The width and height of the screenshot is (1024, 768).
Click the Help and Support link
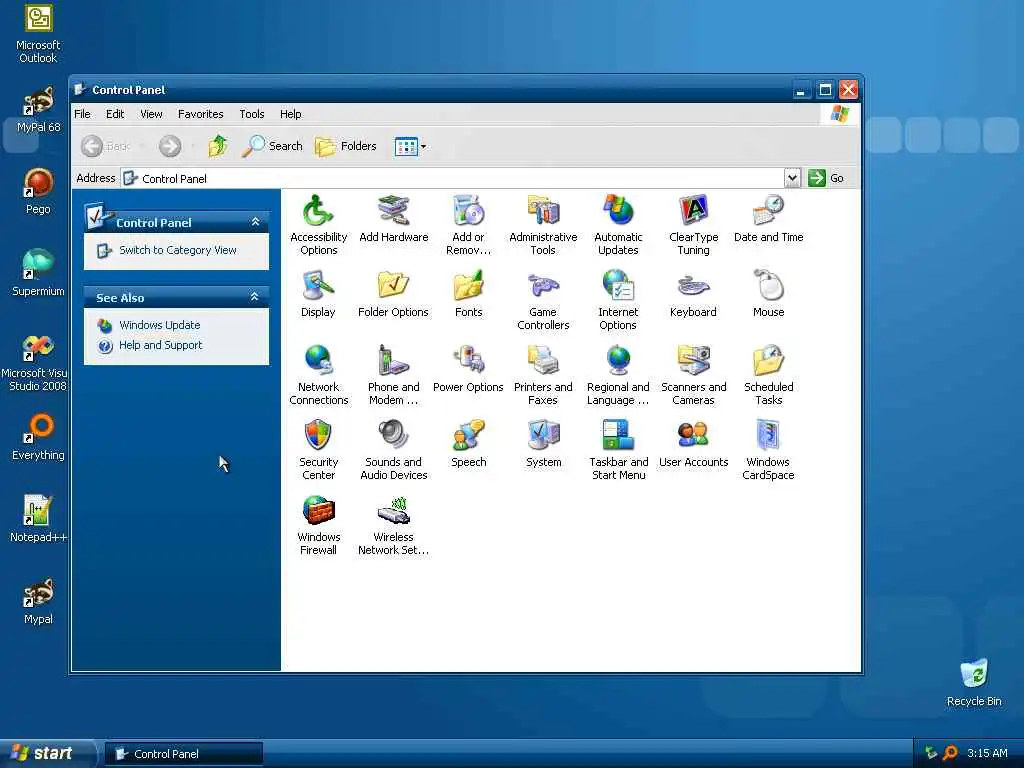click(x=161, y=345)
